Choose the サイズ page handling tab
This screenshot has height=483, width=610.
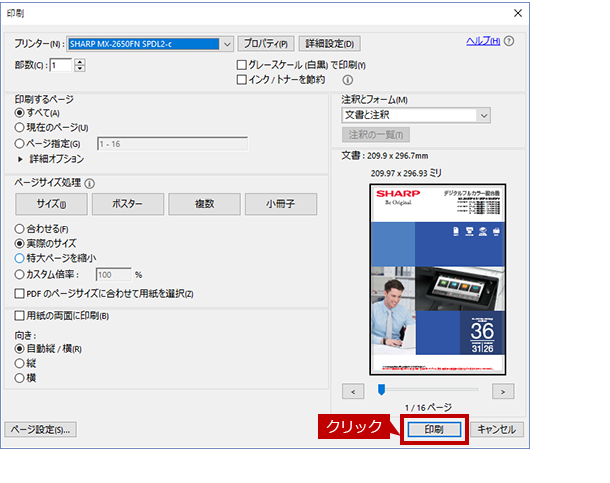pyautogui.click(x=51, y=204)
